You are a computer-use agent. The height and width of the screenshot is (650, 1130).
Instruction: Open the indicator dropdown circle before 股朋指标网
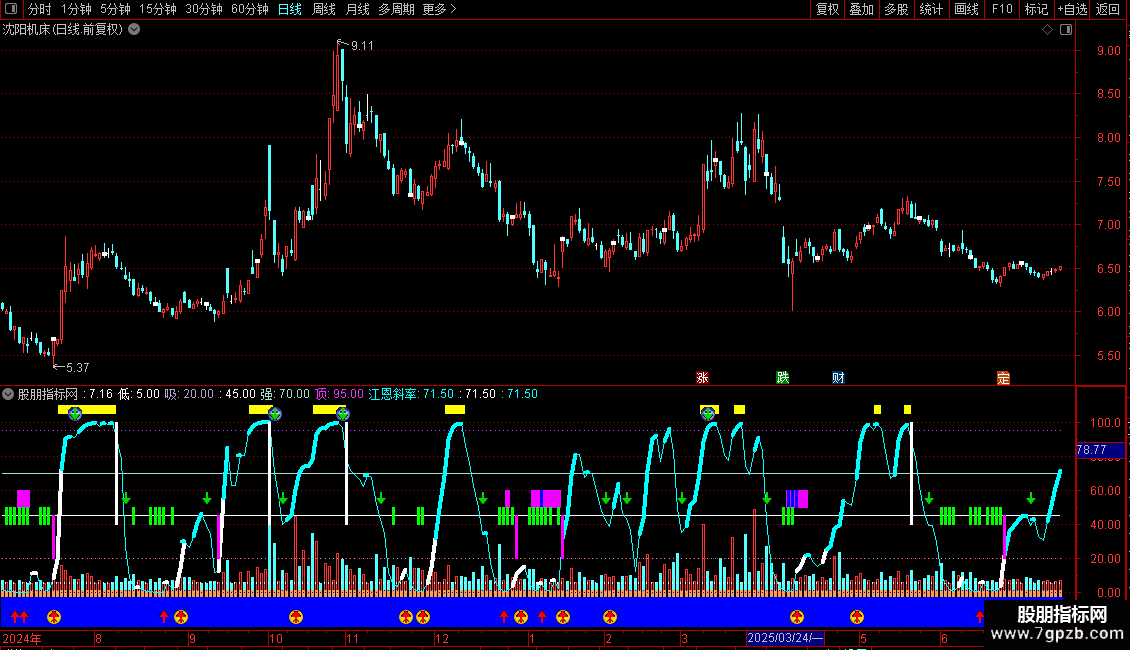pyautogui.click(x=8, y=394)
